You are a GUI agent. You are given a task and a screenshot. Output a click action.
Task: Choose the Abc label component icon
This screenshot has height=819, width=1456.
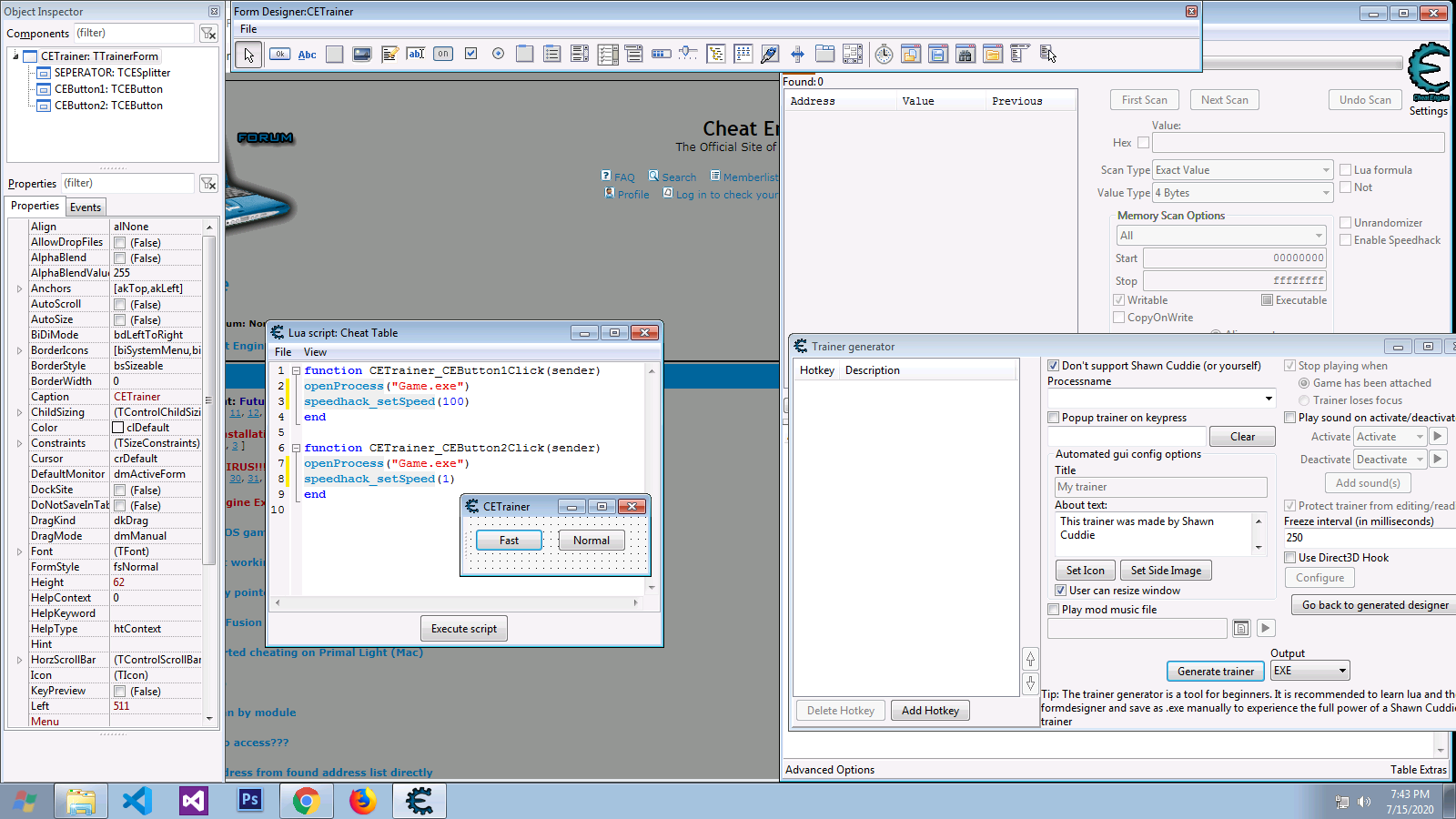point(308,55)
